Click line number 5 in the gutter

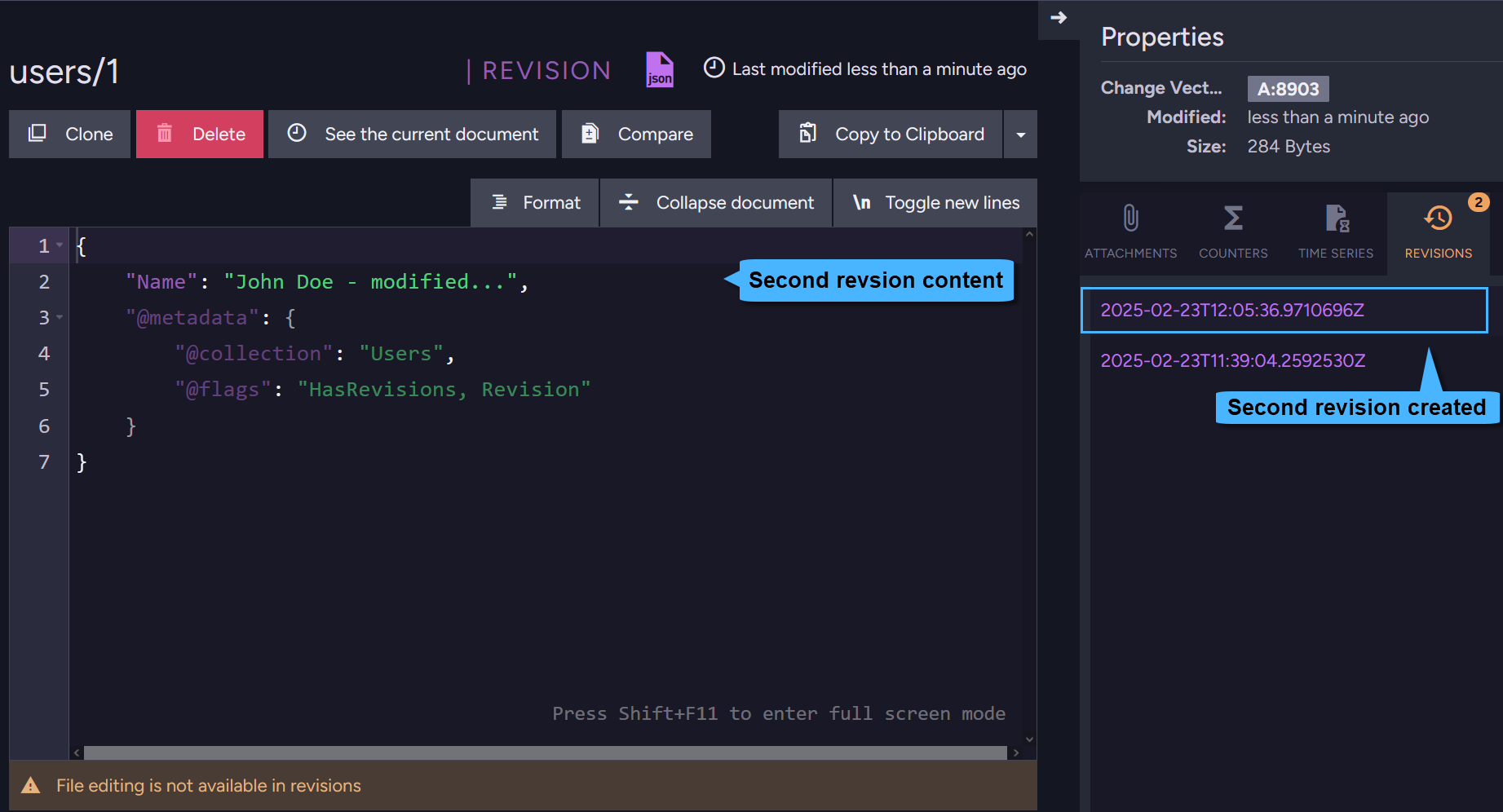(x=44, y=390)
